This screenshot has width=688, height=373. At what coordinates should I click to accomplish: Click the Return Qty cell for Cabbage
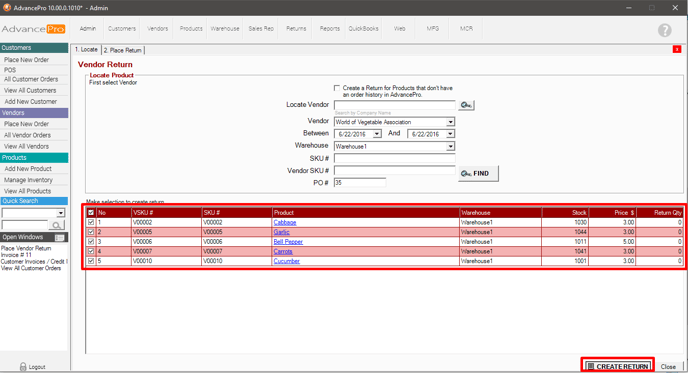(x=659, y=222)
